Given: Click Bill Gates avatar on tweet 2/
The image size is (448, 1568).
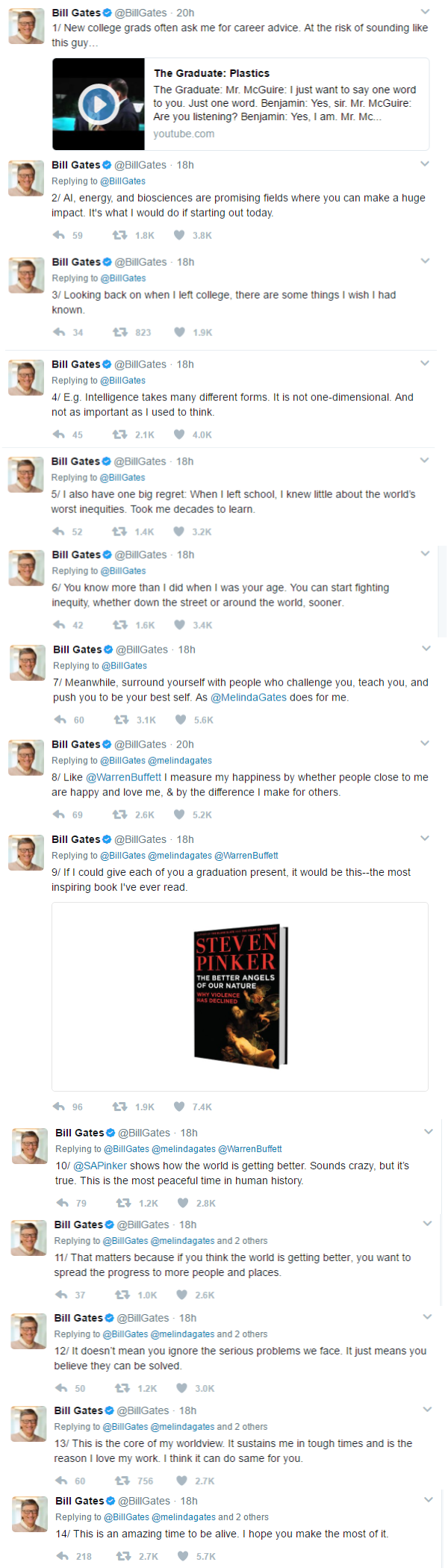Looking at the screenshot, I should (25, 177).
